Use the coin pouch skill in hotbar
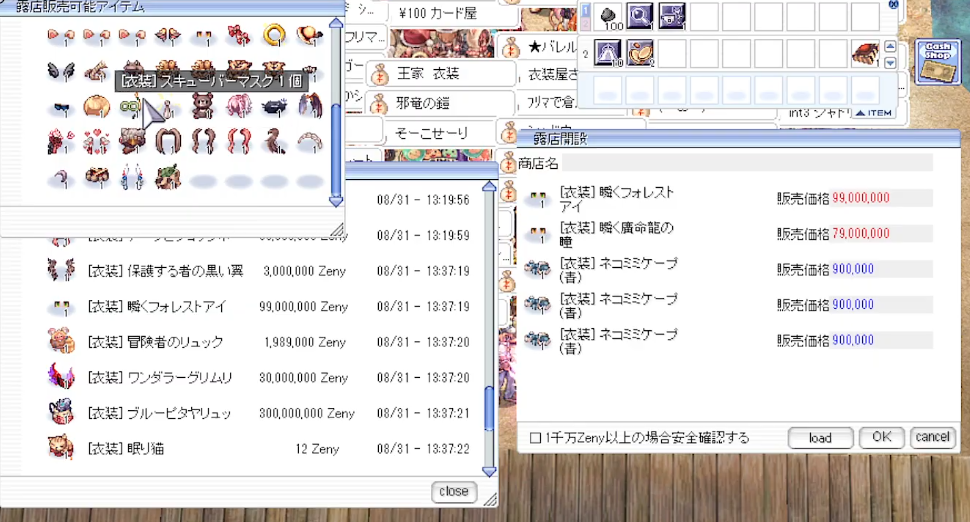Screen dimensions: 970x522 (x=639, y=53)
